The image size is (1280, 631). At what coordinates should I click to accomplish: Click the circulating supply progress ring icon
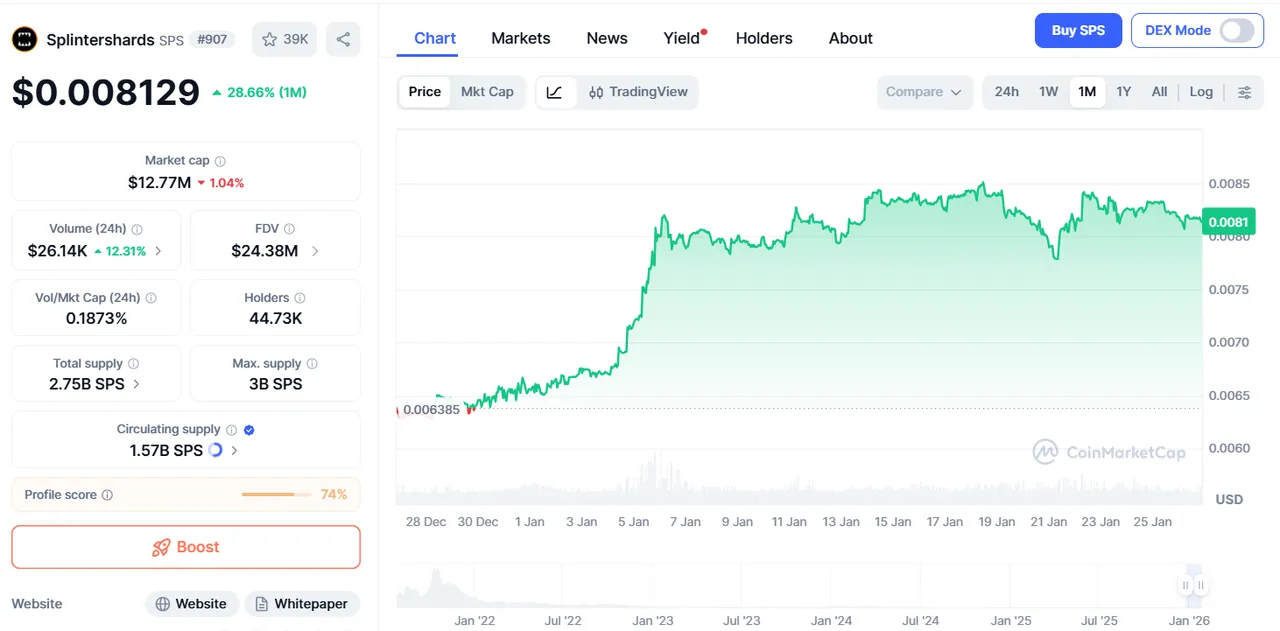tap(215, 451)
